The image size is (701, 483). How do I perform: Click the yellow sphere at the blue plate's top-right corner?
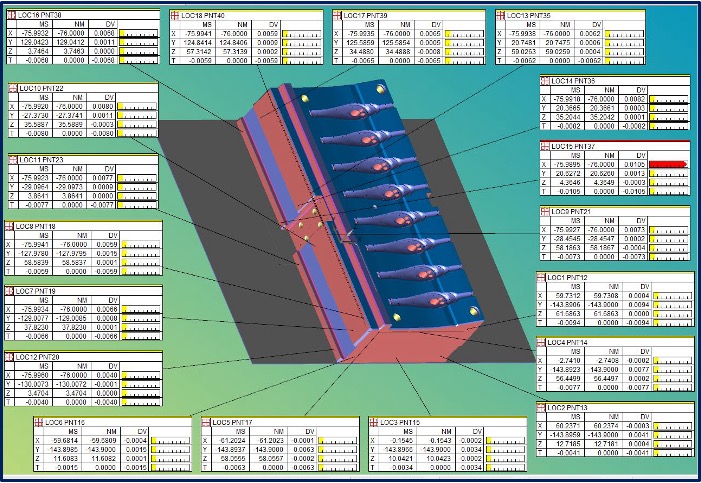coord(380,89)
